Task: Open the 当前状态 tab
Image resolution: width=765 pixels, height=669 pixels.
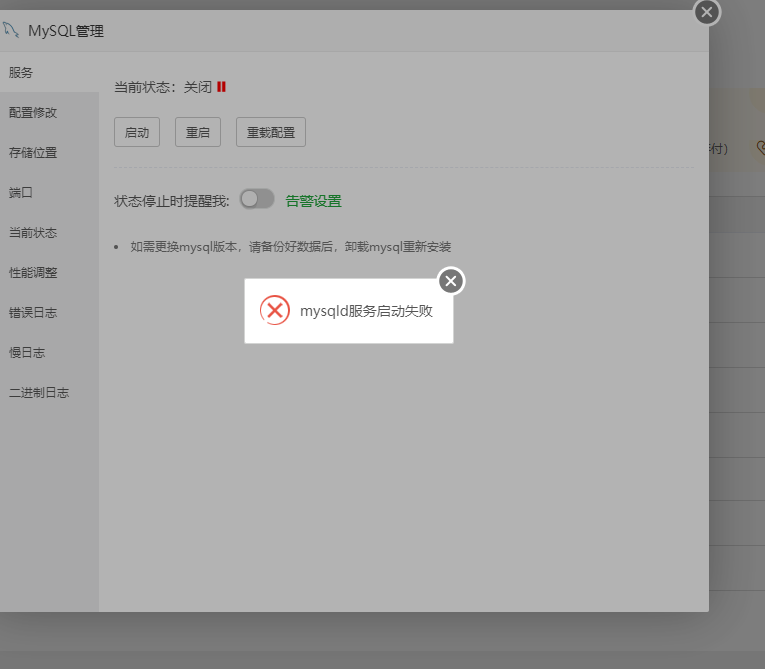Action: pos(49,232)
